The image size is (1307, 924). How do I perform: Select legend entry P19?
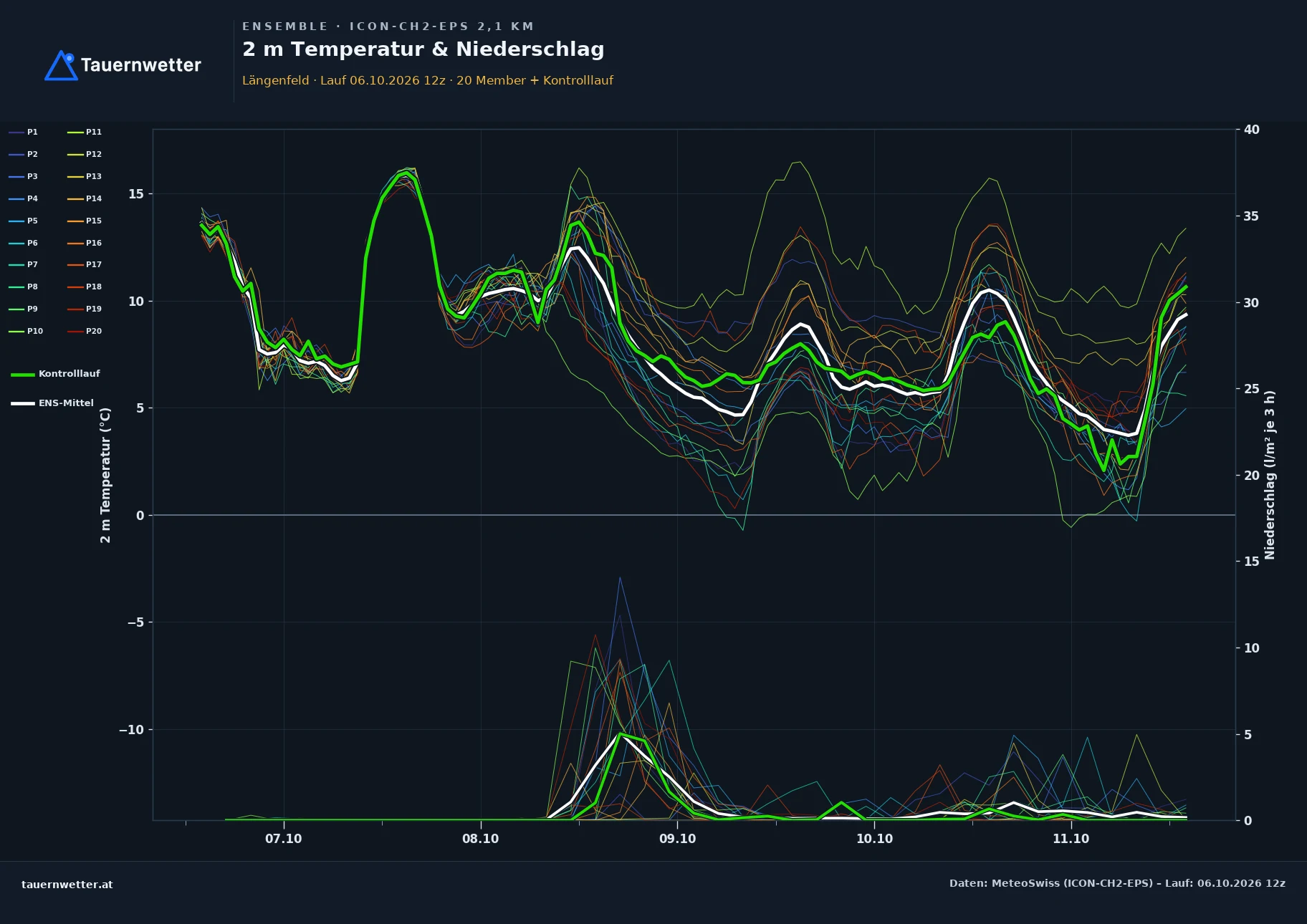[85, 309]
